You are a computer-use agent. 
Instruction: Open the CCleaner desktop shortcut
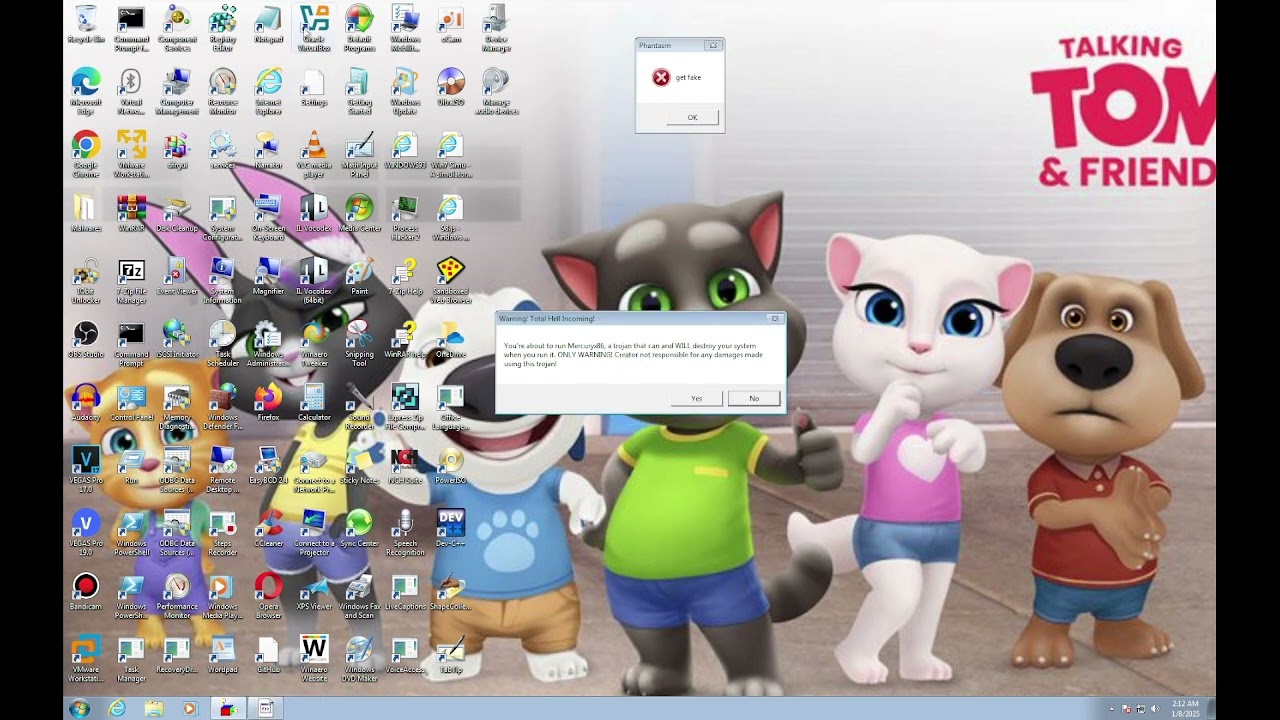pyautogui.click(x=268, y=528)
